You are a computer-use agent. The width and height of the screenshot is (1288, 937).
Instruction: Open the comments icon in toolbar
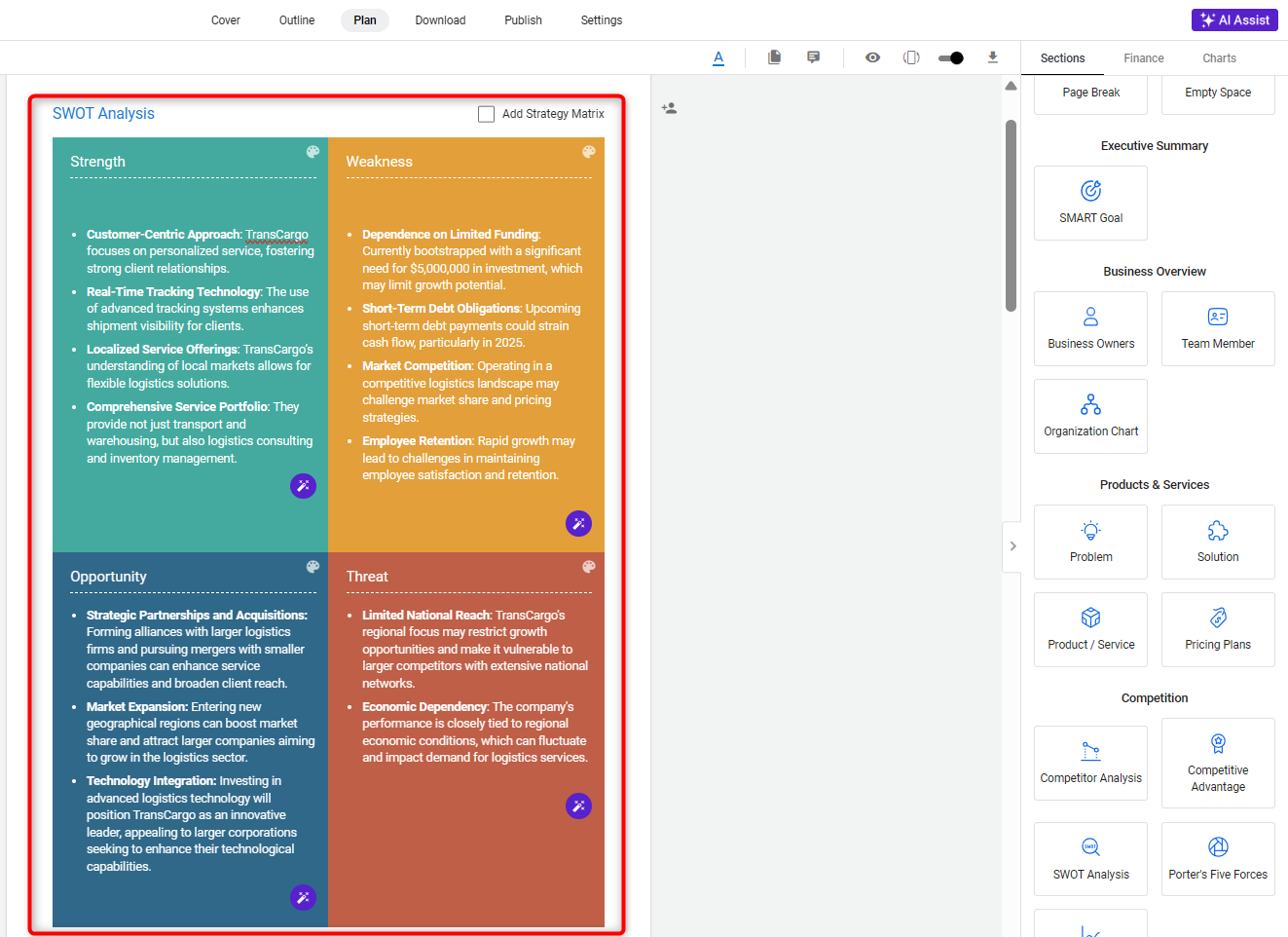point(813,57)
